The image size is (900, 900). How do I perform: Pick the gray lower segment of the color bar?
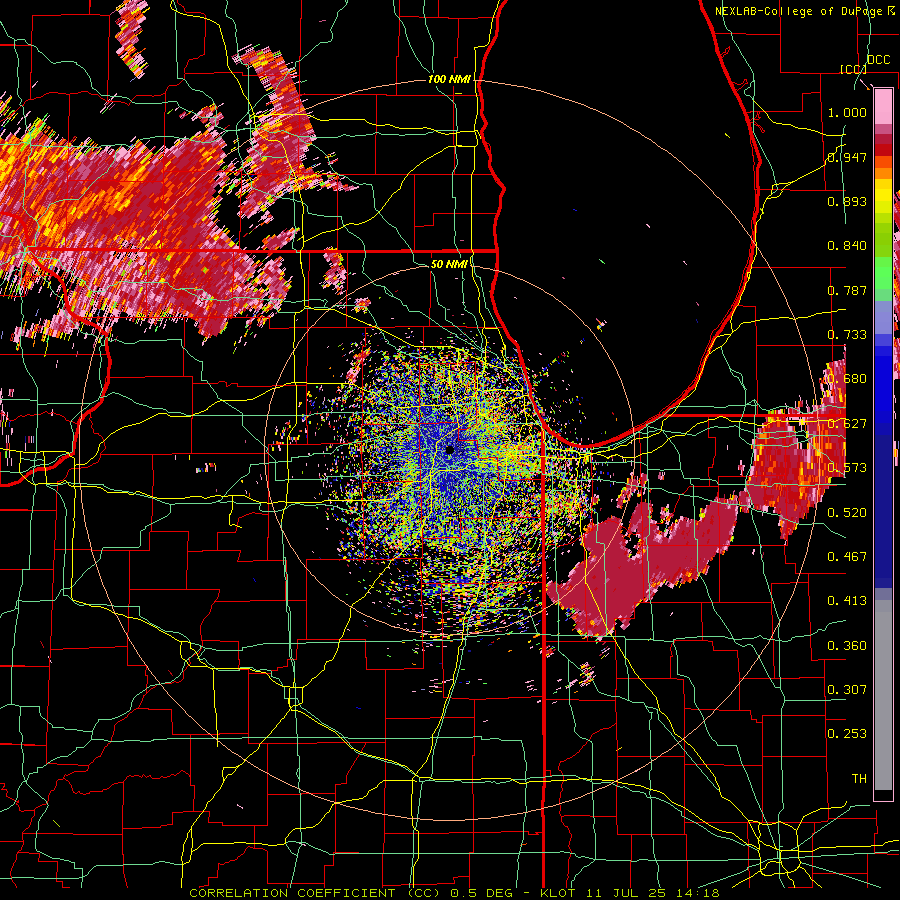coord(883,695)
